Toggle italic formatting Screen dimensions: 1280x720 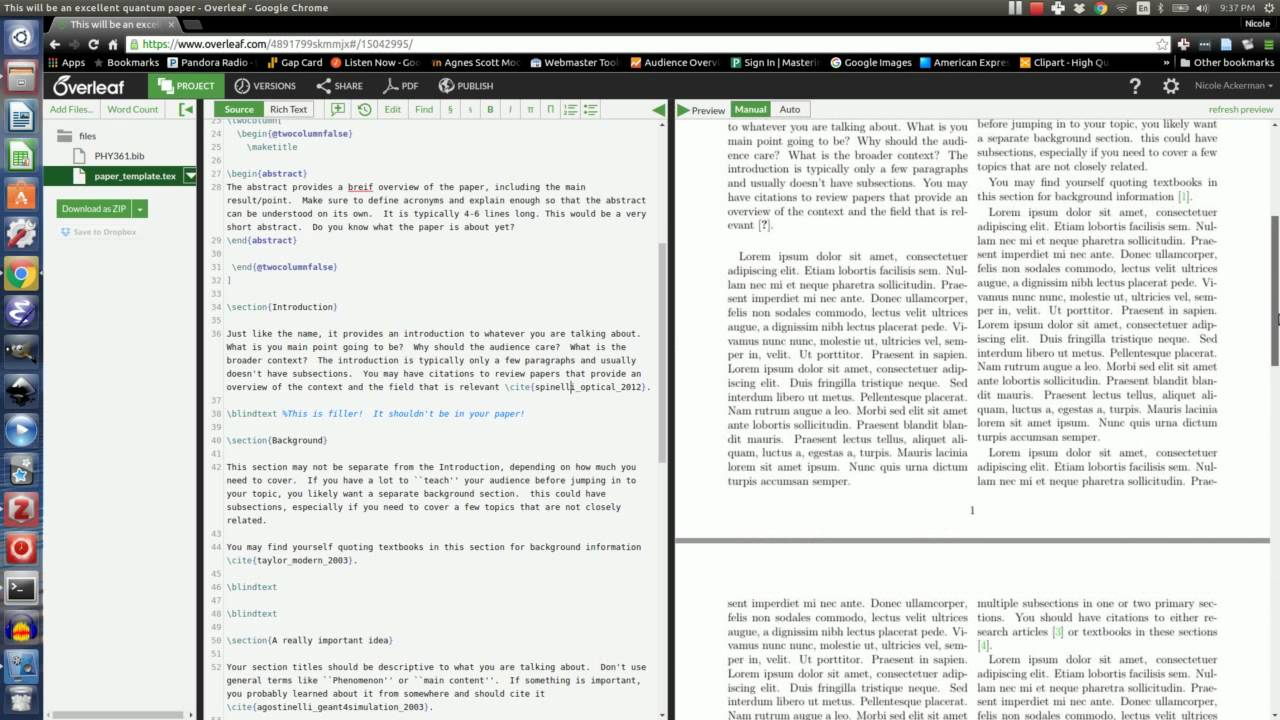point(510,109)
